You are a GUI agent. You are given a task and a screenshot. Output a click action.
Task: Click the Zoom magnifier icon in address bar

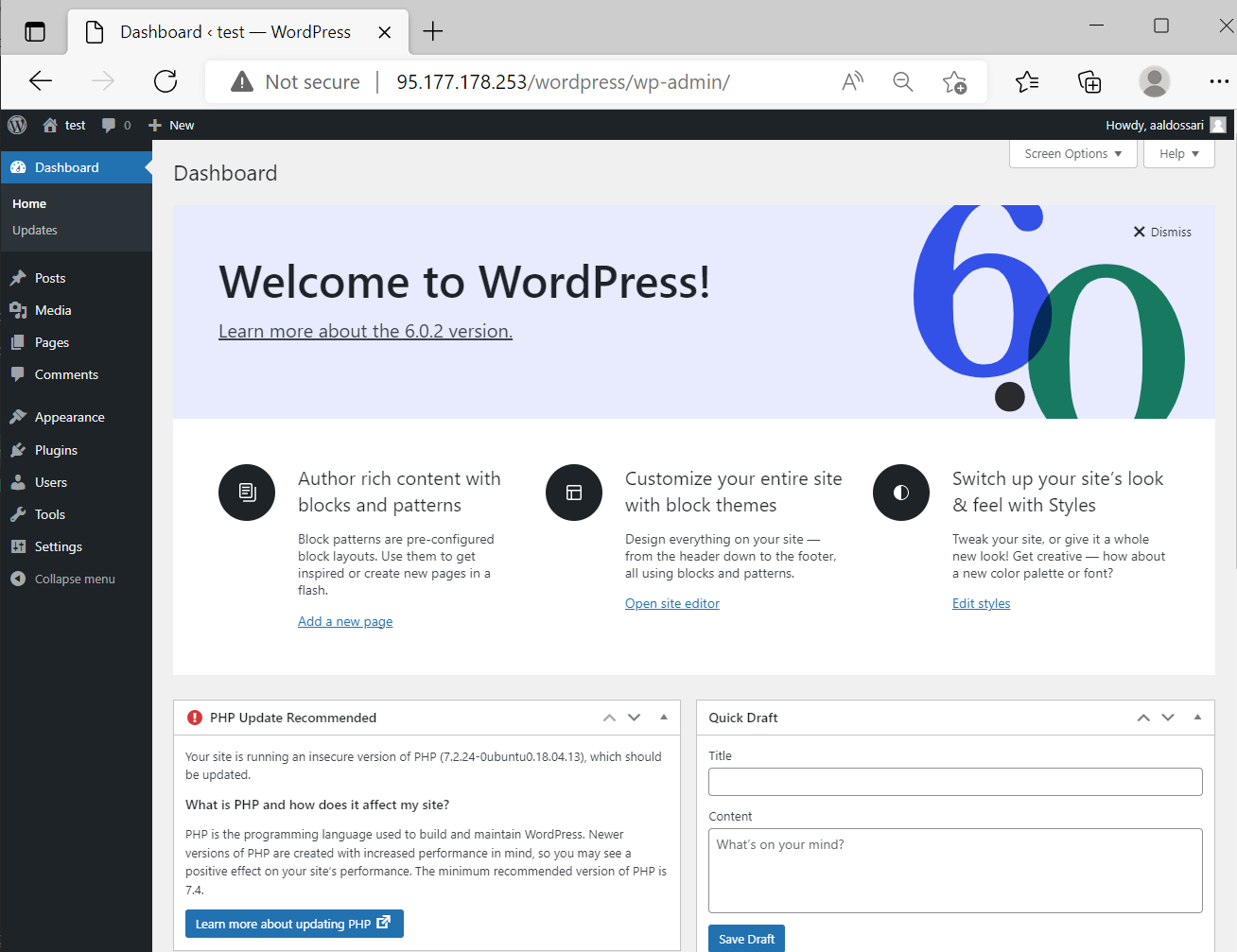tap(903, 81)
